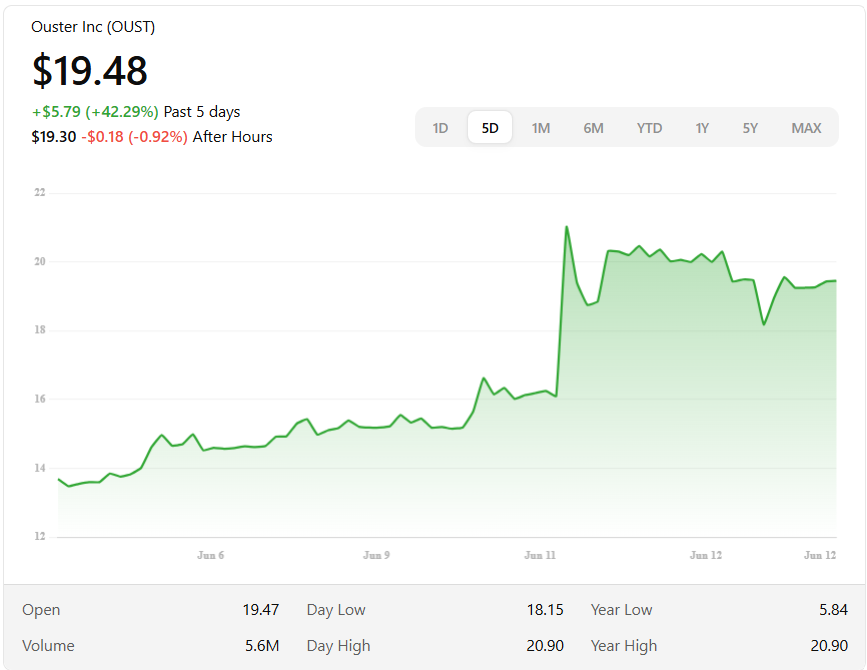
Task: Click the Day Low value 18.15
Action: (x=545, y=610)
